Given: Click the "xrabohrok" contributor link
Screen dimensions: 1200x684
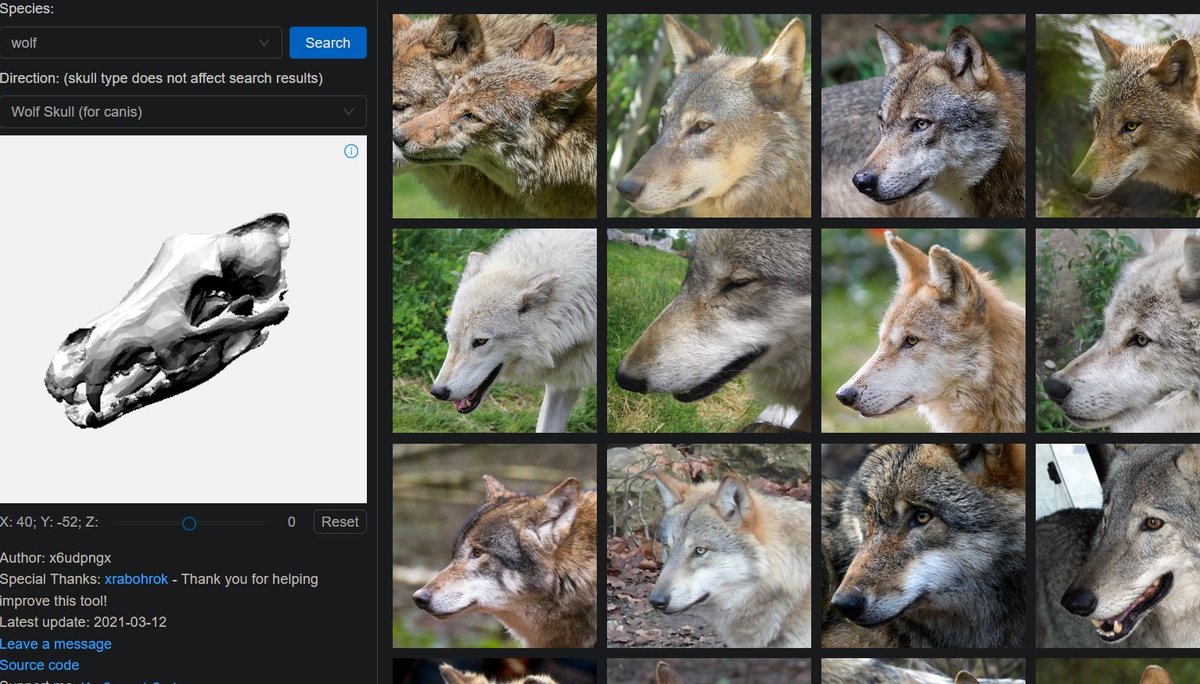Looking at the screenshot, I should tap(136, 579).
